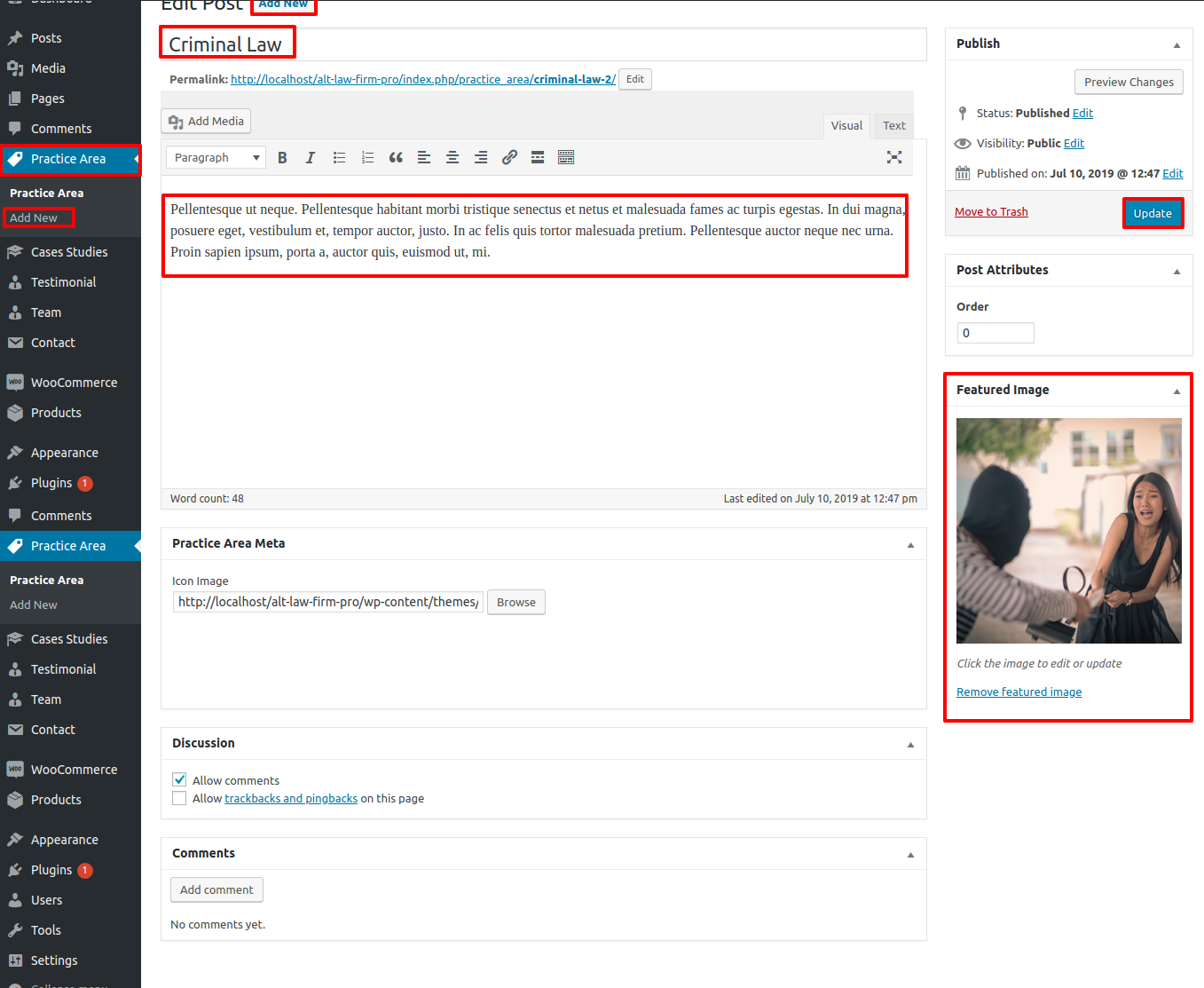Enable Allow trackbacks and pingbacks checkbox
The image size is (1204, 988).
(x=179, y=798)
